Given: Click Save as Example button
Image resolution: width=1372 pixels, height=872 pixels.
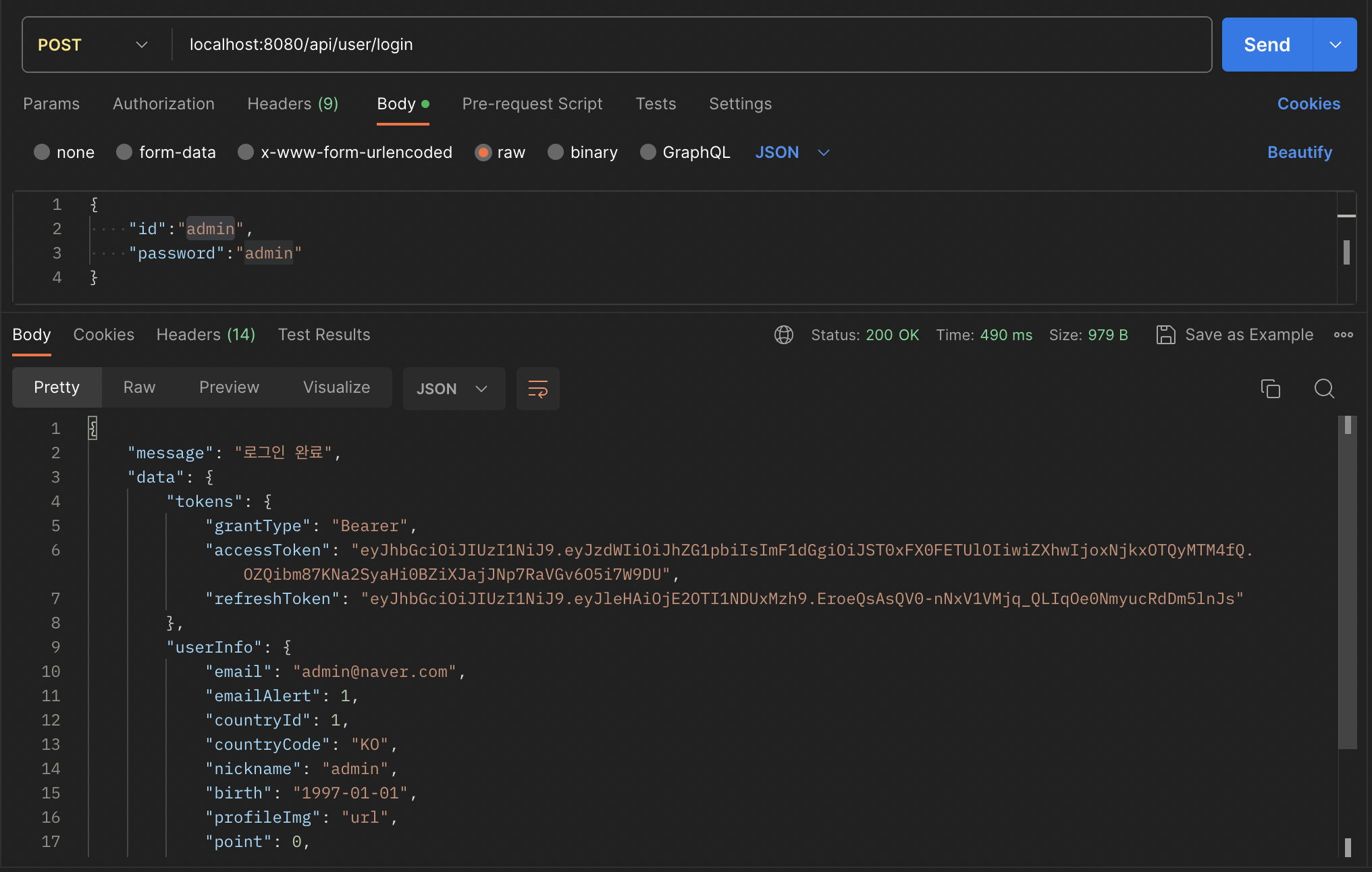Looking at the screenshot, I should (1235, 335).
